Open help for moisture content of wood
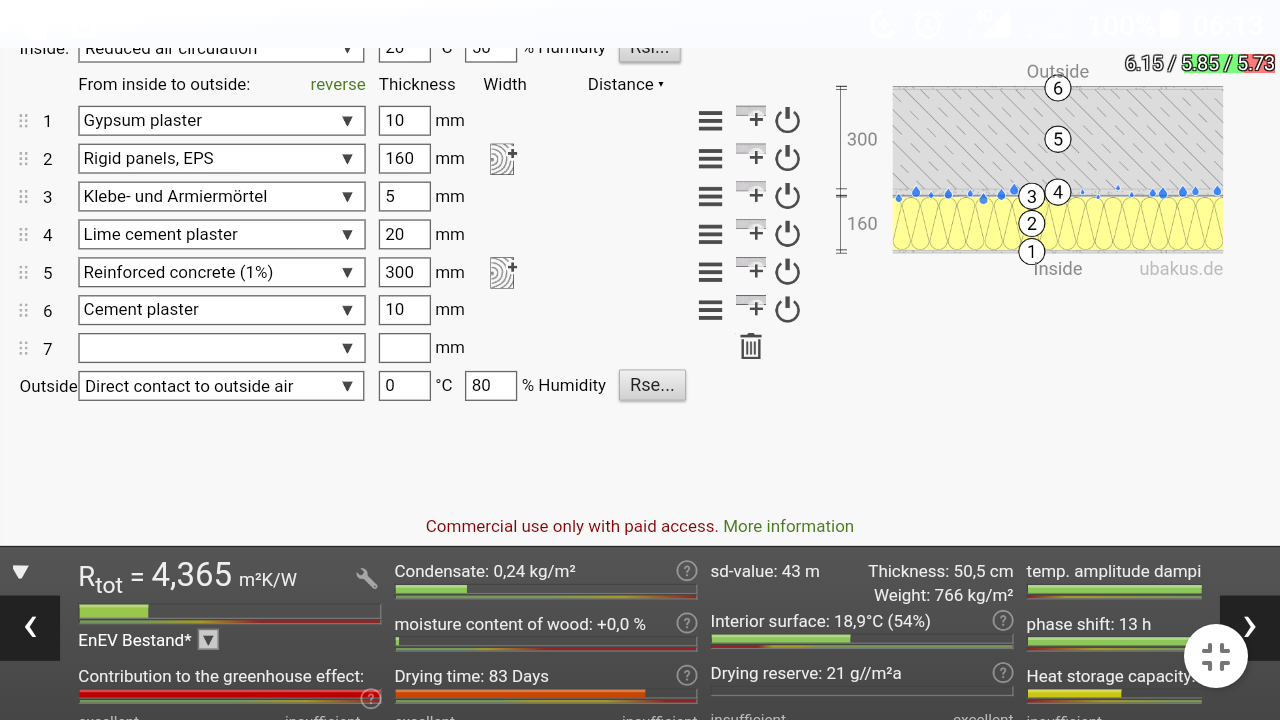 [x=686, y=623]
